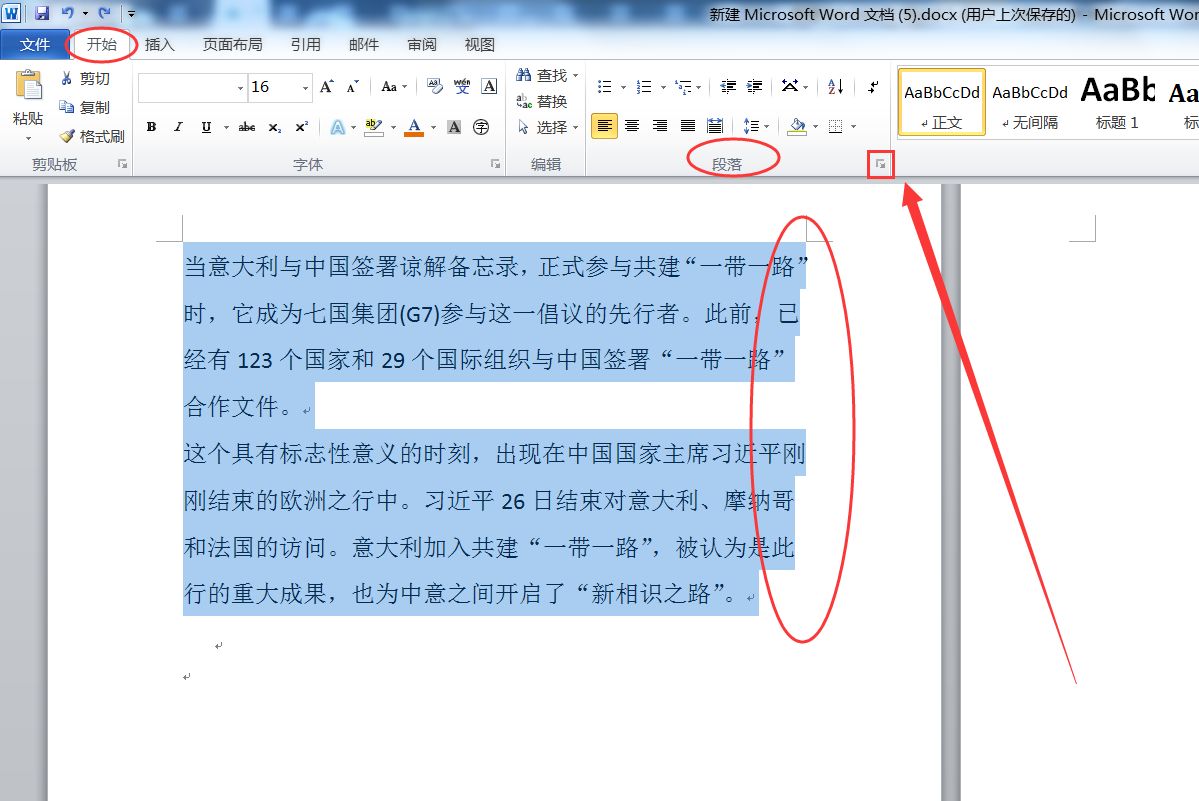Apply the 标题 1 heading style
This screenshot has width=1199, height=801.
pos(1117,102)
